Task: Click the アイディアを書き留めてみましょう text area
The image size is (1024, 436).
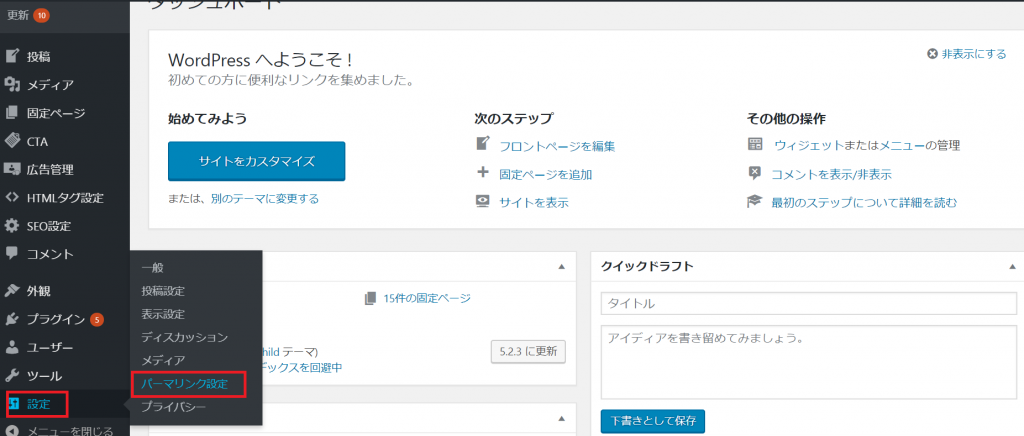Action: [809, 362]
